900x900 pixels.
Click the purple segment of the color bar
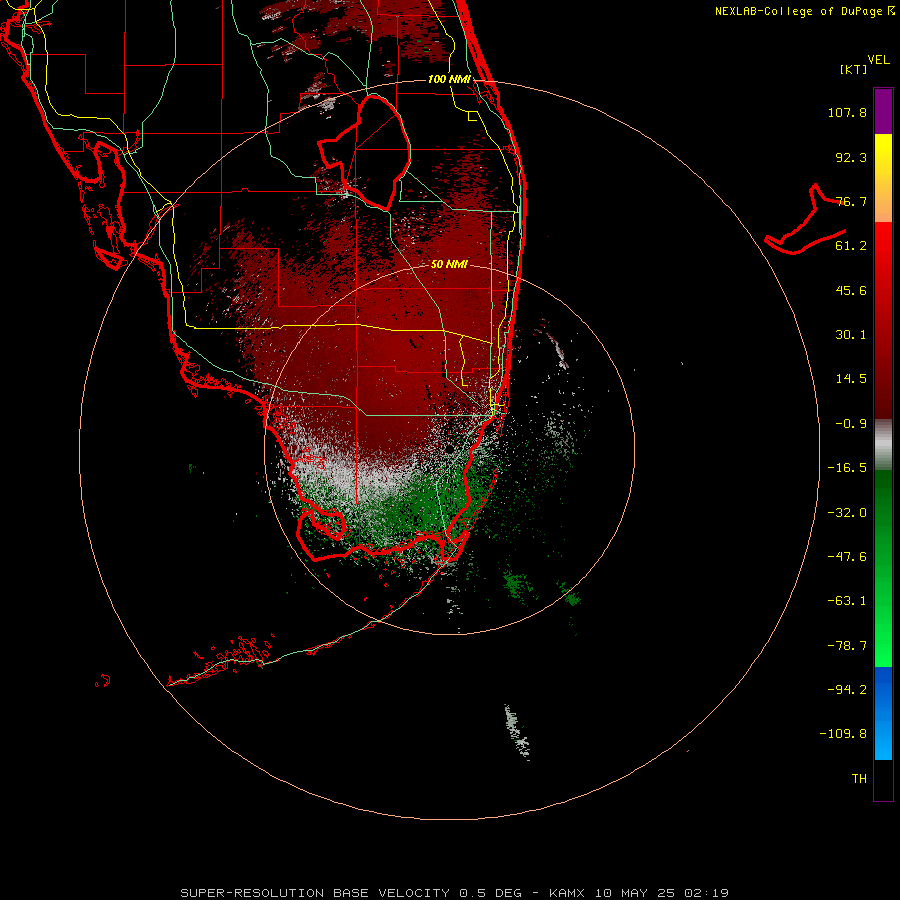click(883, 111)
